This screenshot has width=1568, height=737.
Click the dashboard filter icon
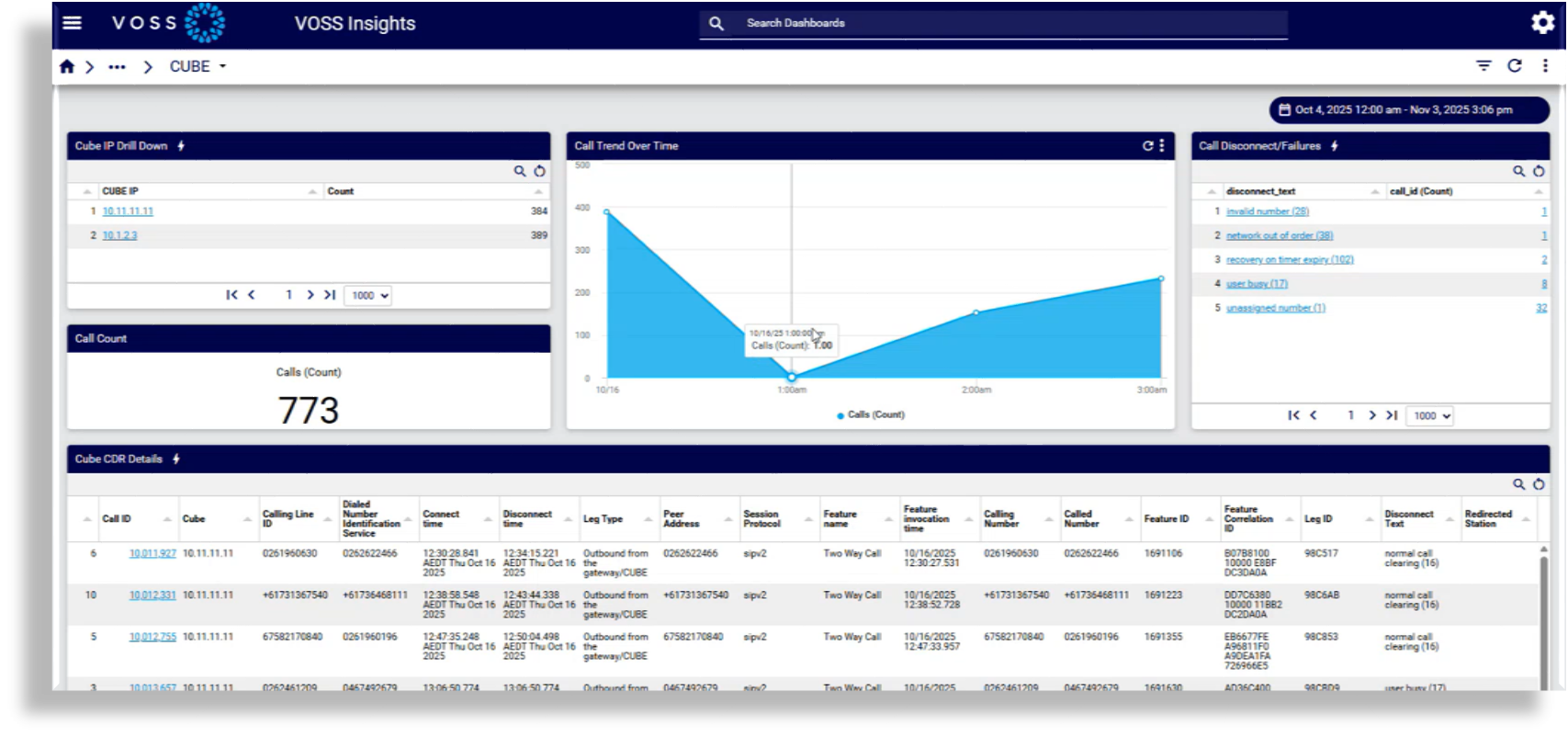click(x=1483, y=66)
